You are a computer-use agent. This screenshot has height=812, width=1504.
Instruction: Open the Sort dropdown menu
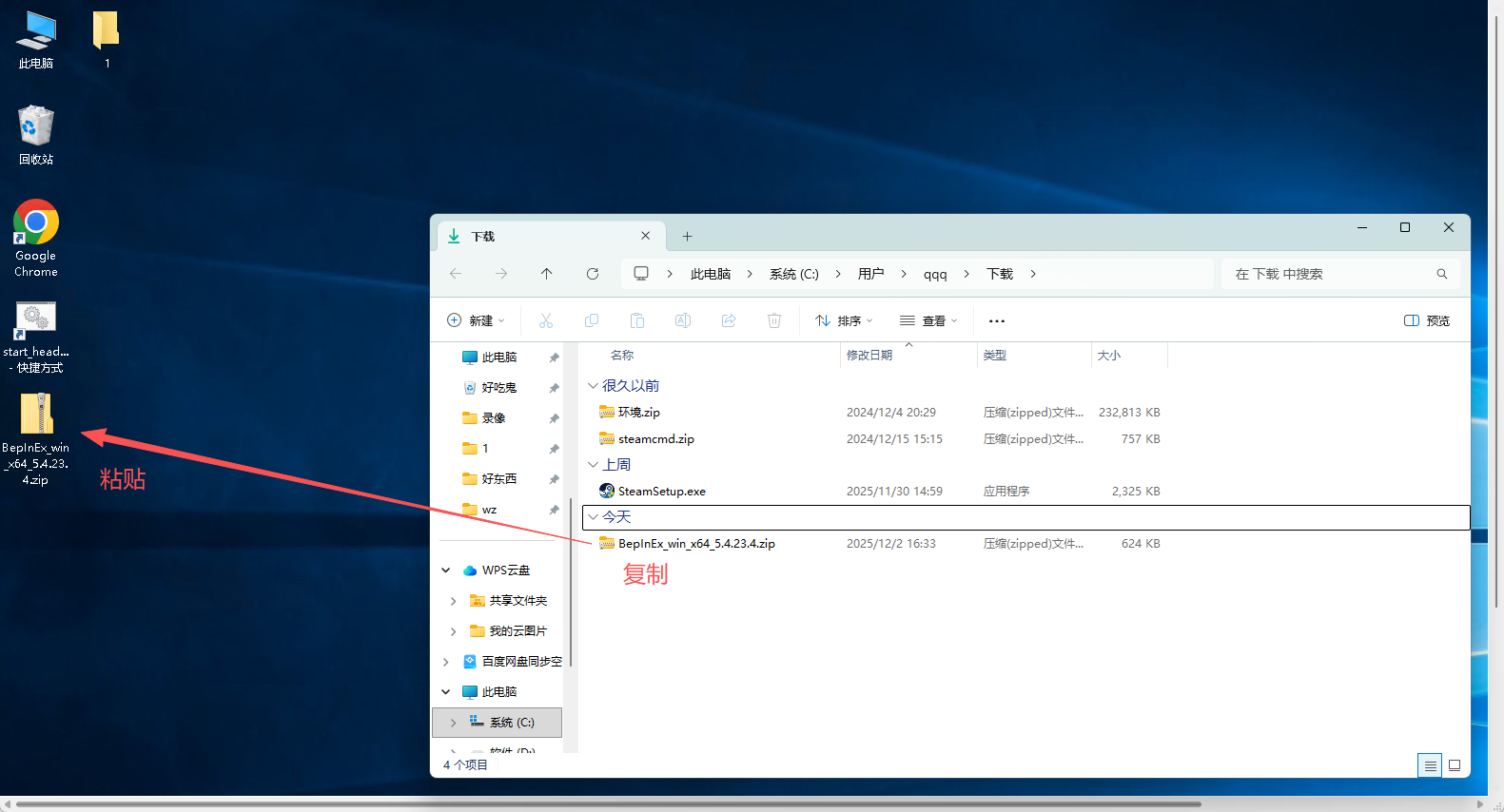click(844, 321)
